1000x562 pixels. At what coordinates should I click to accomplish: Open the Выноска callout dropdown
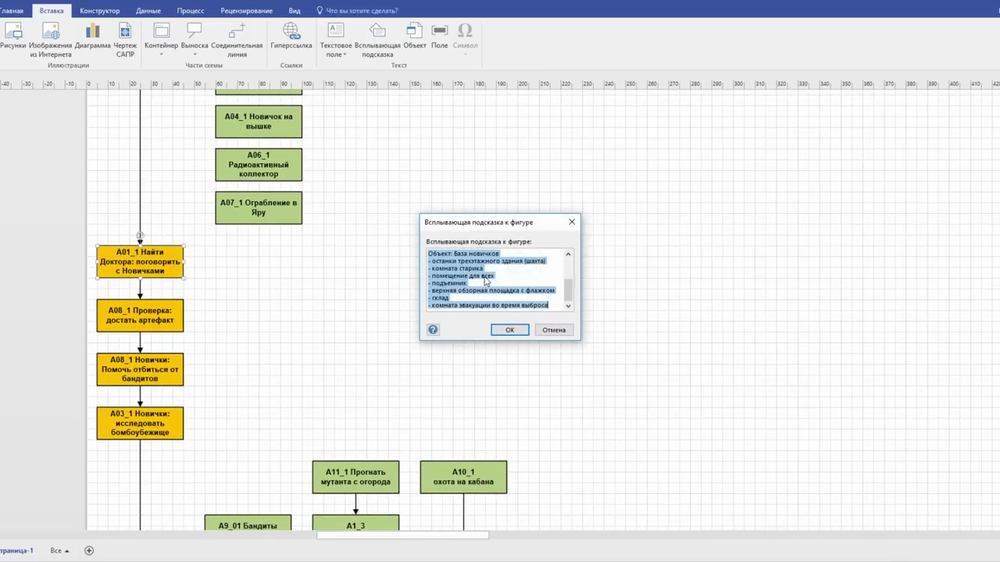(x=194, y=55)
